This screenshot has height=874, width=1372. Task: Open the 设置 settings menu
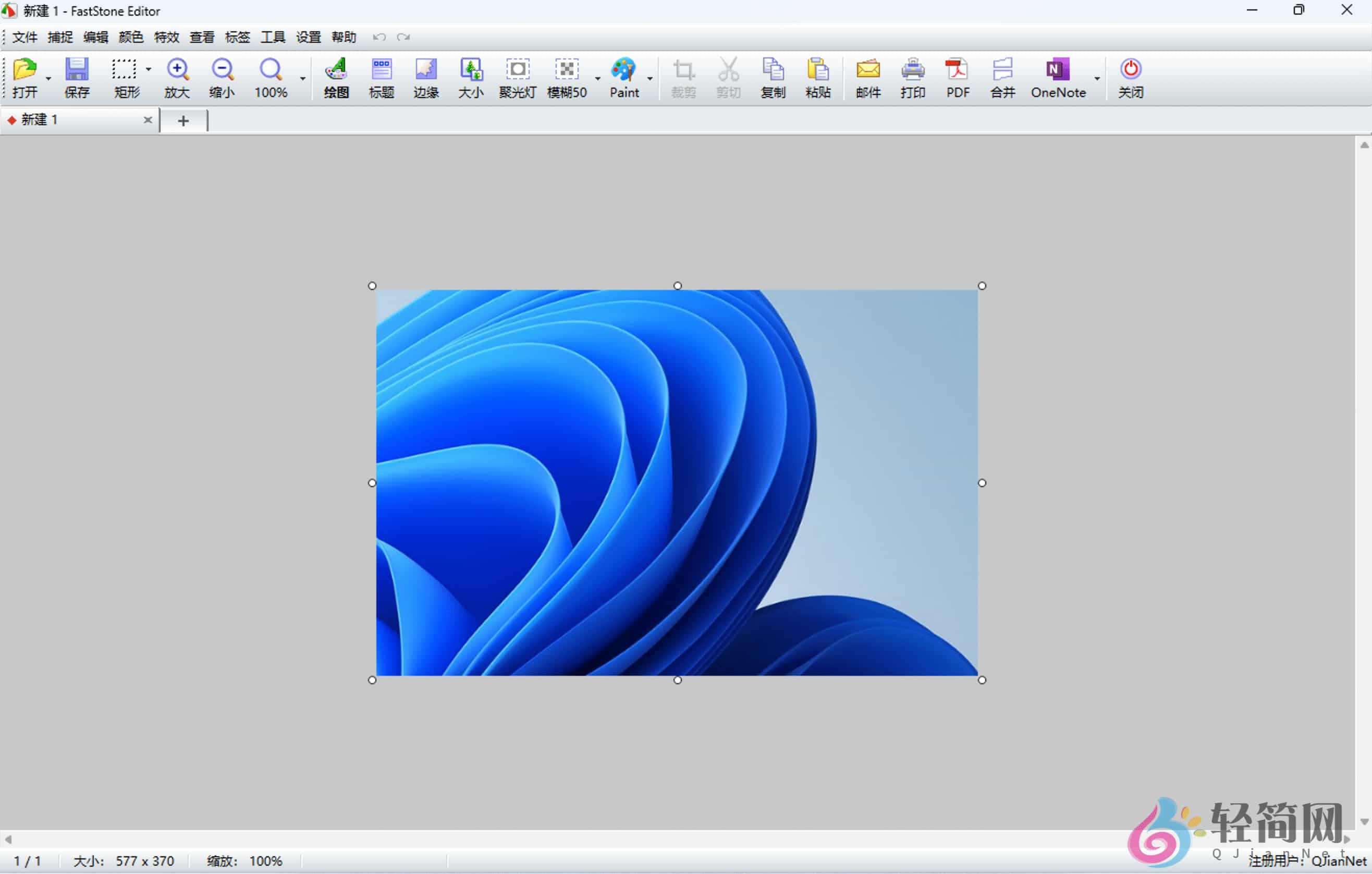pos(309,37)
